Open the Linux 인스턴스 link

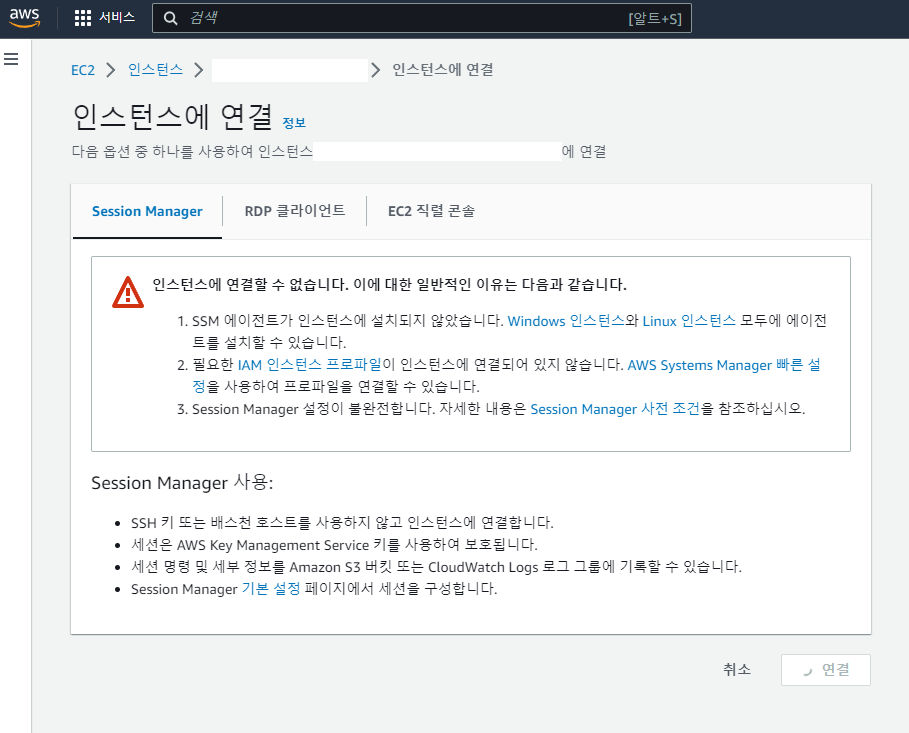[689, 321]
